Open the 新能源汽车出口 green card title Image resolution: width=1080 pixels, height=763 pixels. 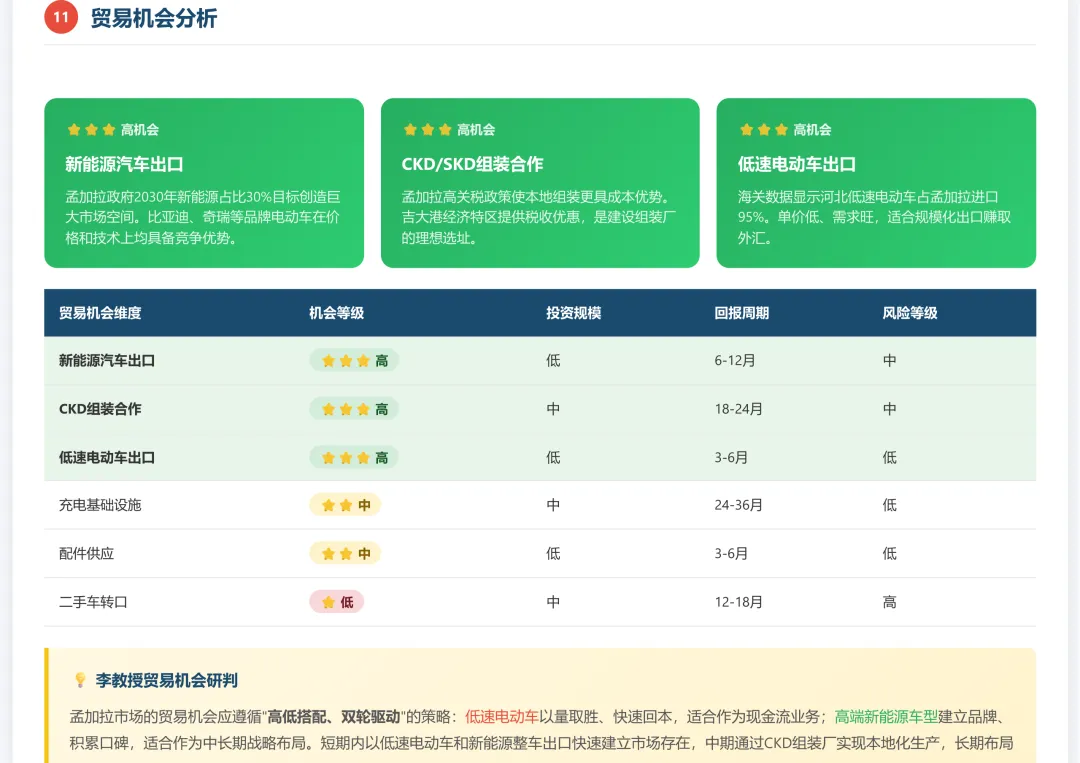coord(125,164)
